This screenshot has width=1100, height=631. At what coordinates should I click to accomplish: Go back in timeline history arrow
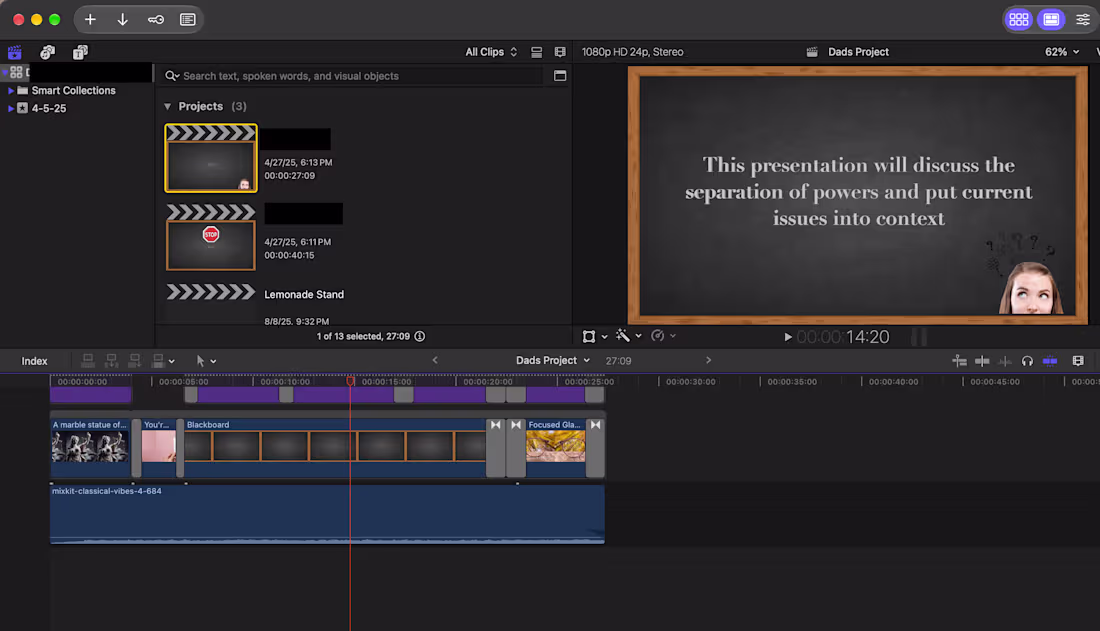(x=435, y=360)
